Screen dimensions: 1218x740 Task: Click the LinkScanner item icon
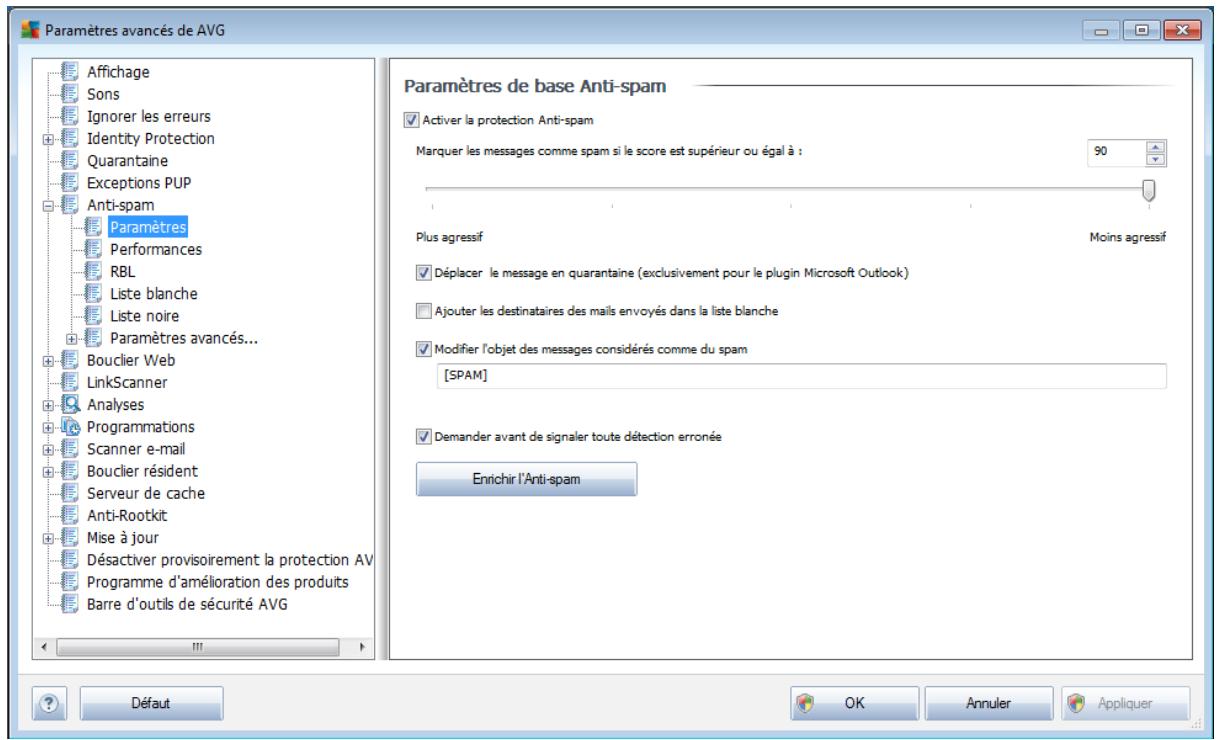coord(70,382)
